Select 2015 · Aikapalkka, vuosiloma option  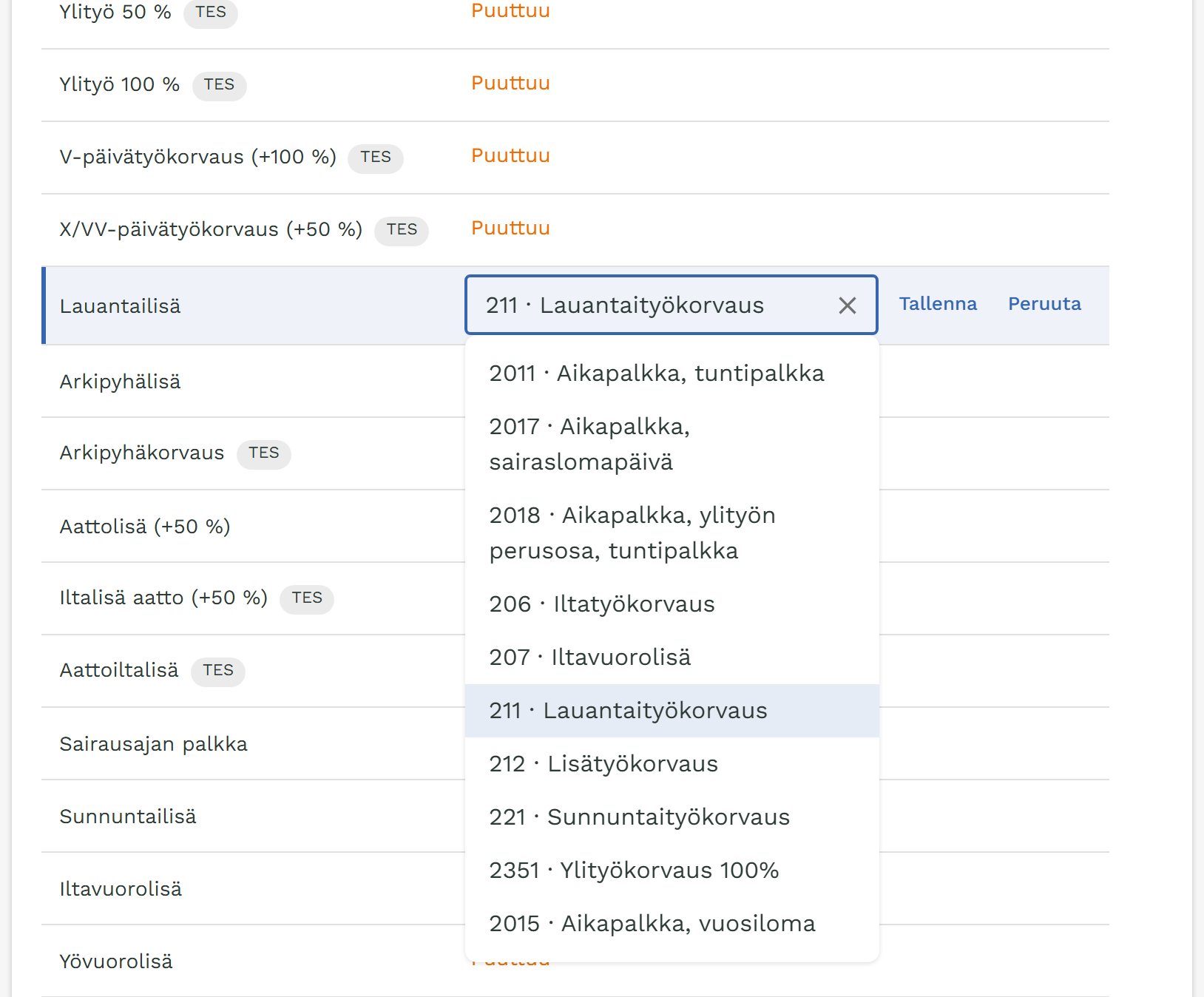[x=672, y=924]
